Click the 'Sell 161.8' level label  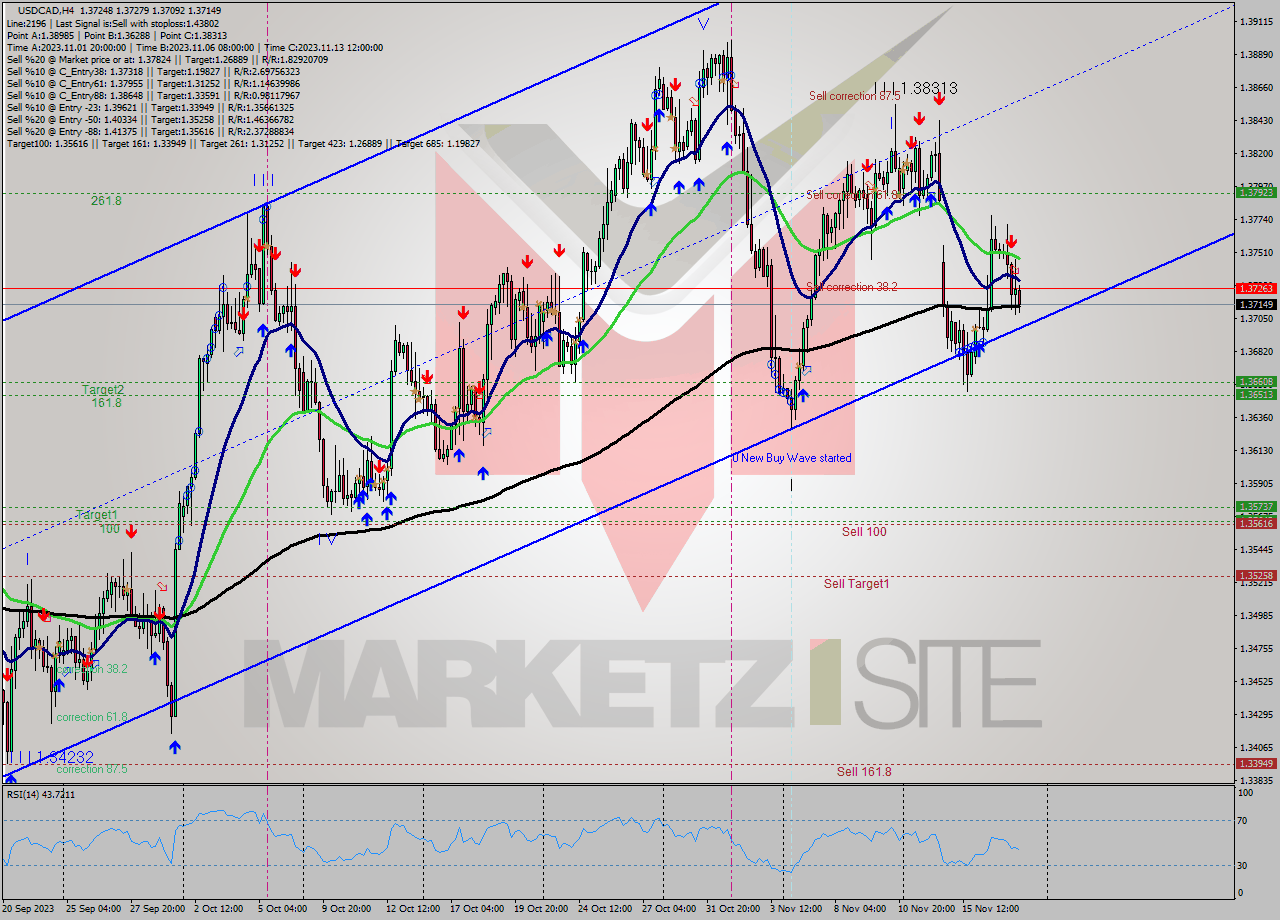coord(864,771)
